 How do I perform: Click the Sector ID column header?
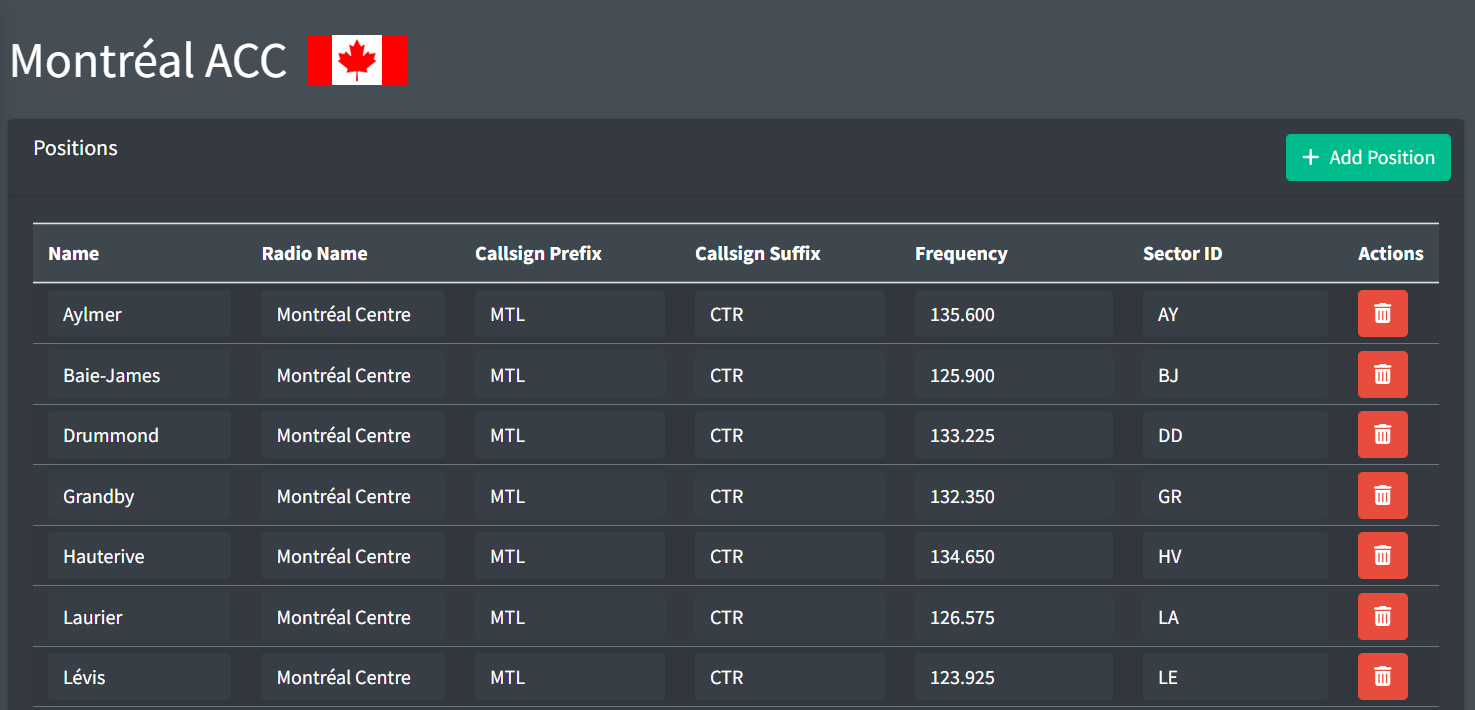pyautogui.click(x=1182, y=254)
